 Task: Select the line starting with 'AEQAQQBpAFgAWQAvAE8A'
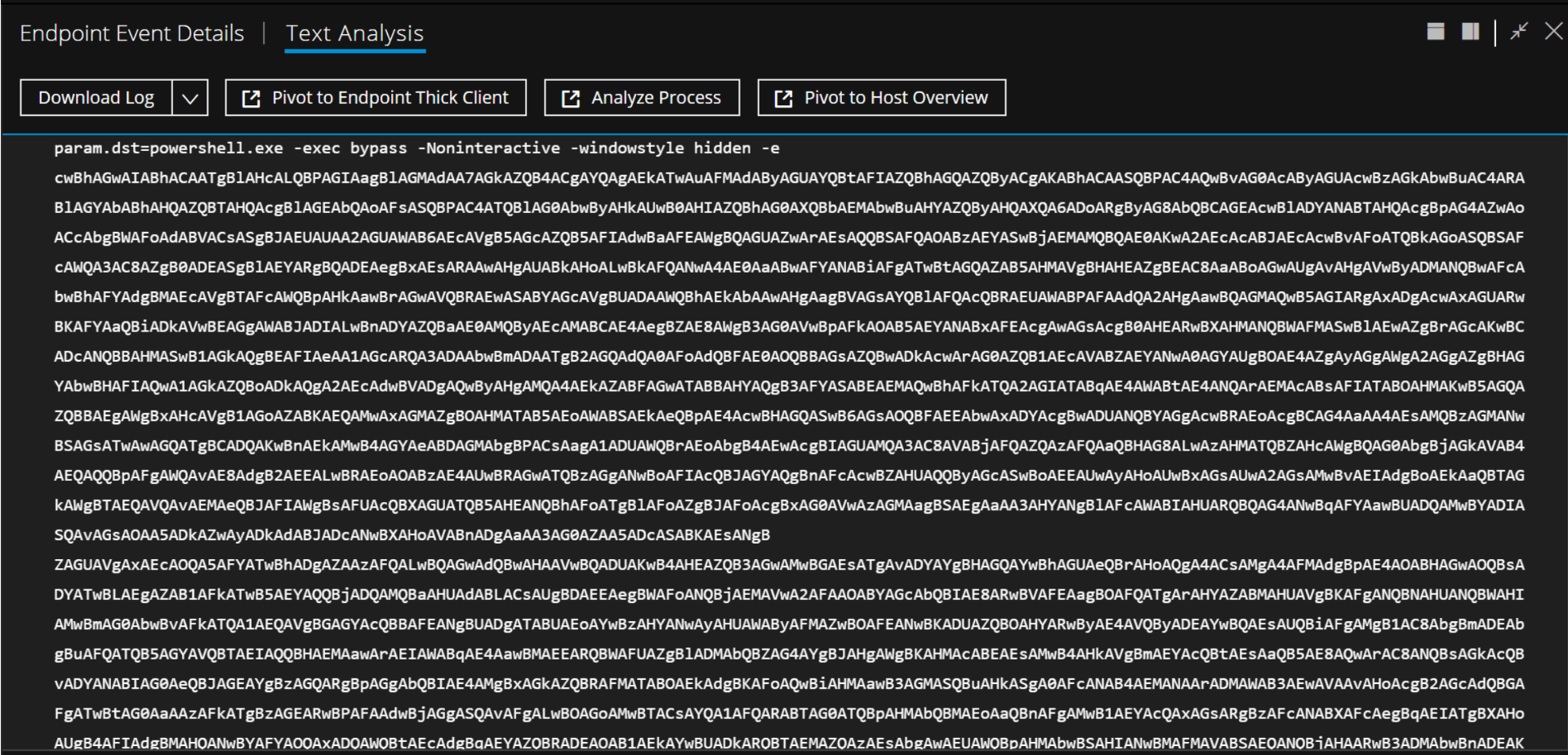[789, 476]
